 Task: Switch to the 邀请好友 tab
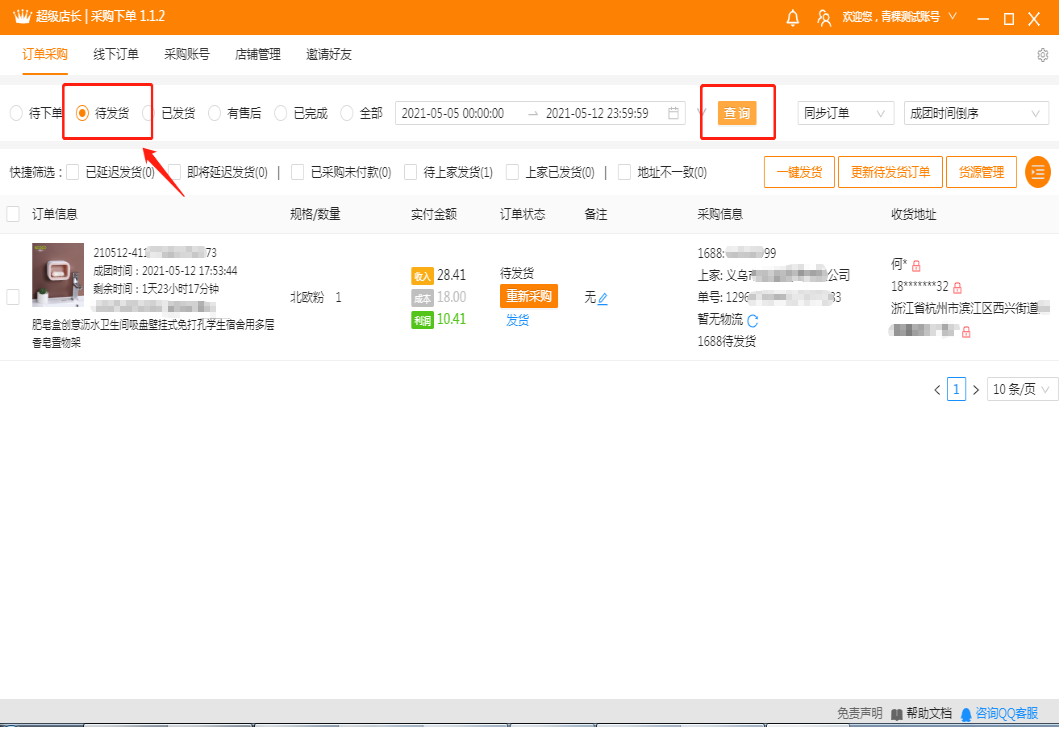point(328,54)
